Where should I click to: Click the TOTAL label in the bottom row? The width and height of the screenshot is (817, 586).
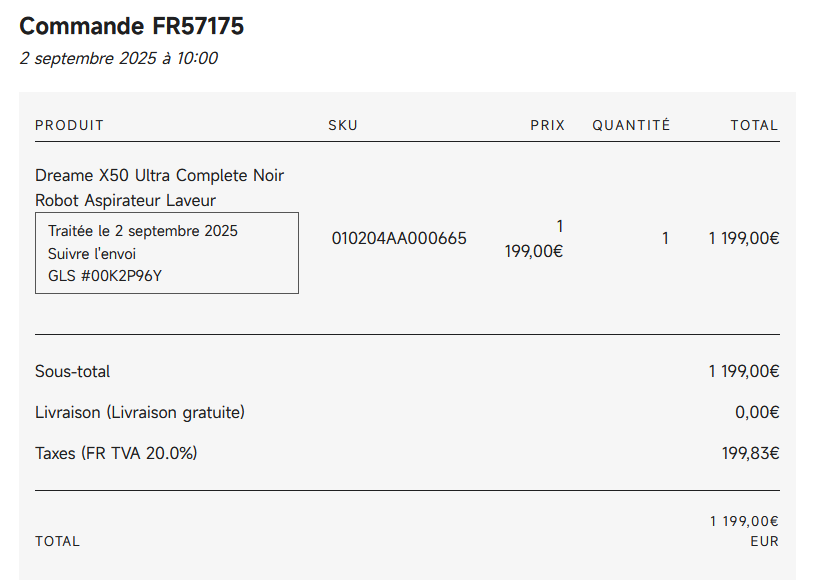(57, 541)
